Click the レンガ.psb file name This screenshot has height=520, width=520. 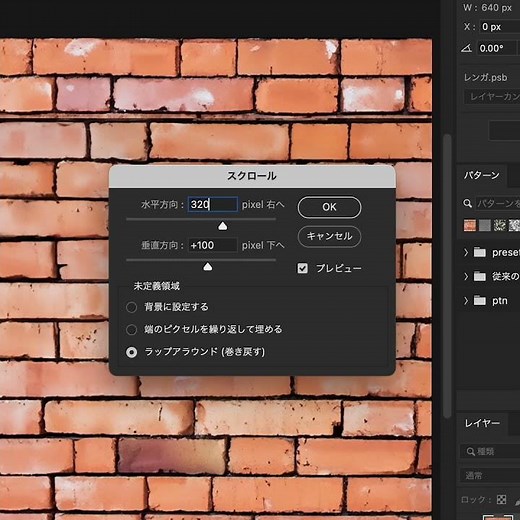pos(485,78)
